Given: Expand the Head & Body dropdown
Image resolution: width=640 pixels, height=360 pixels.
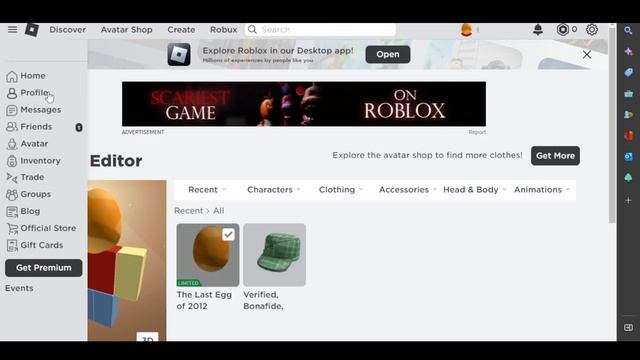Looking at the screenshot, I should (x=475, y=190).
